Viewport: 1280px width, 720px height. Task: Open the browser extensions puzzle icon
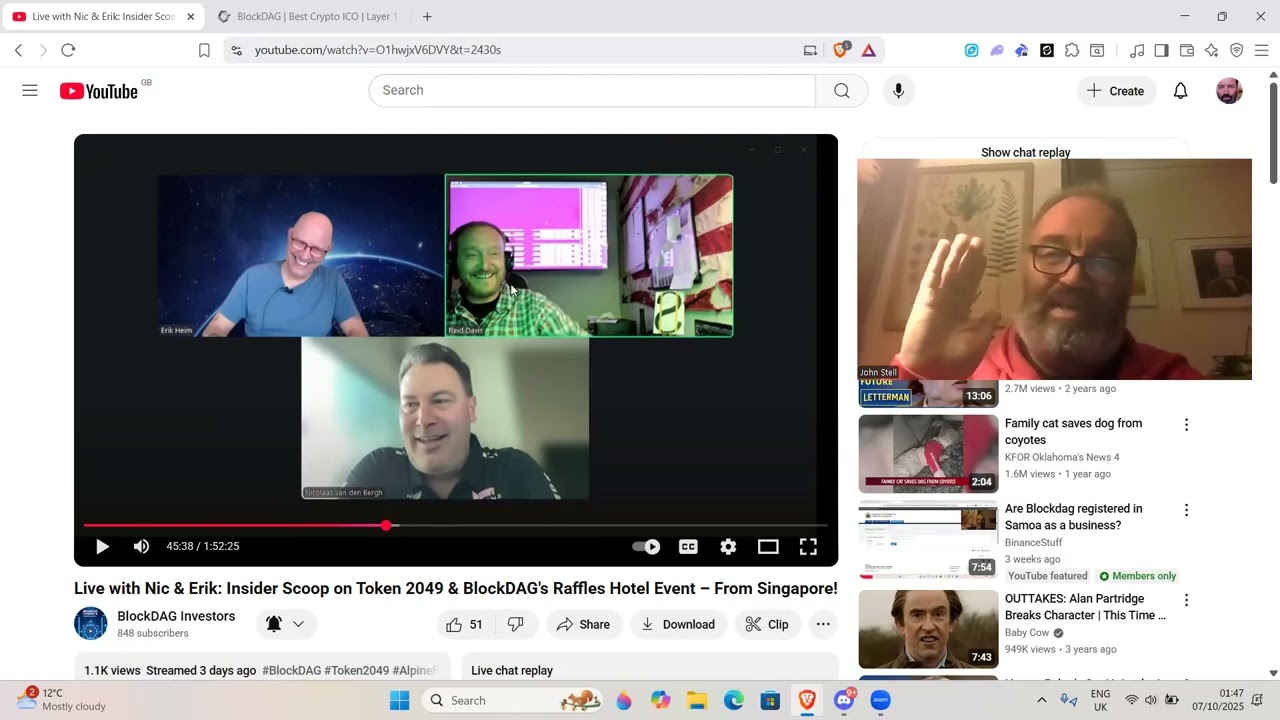coord(1072,50)
